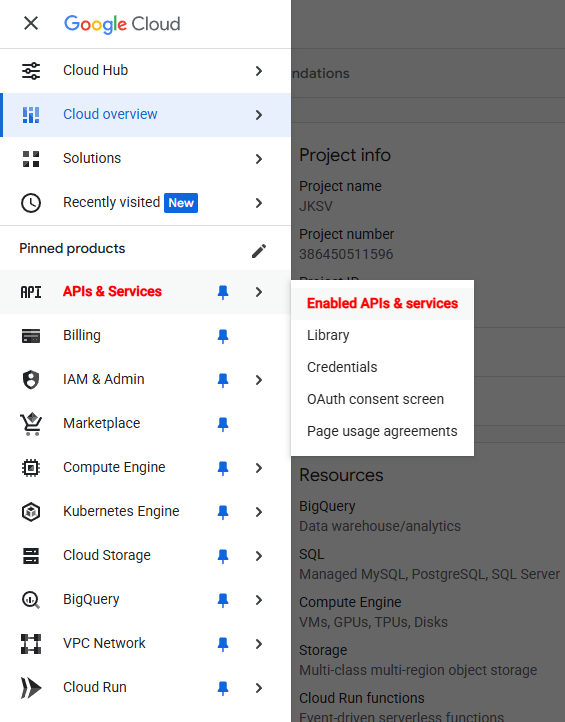The width and height of the screenshot is (565, 722).
Task: Click the Solutions grid icon
Action: pyautogui.click(x=31, y=159)
